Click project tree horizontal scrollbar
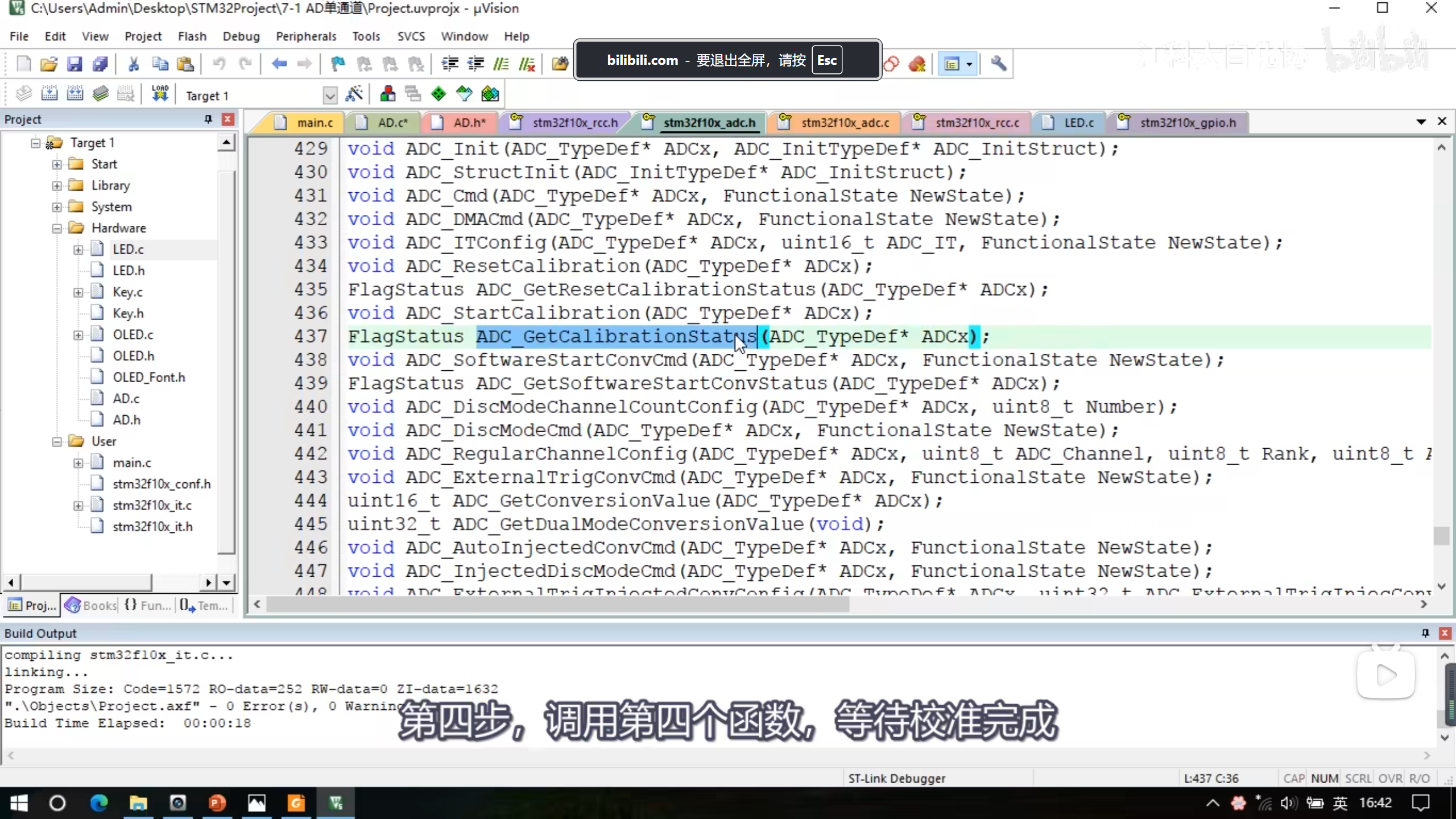Image resolution: width=1456 pixels, height=819 pixels. pos(85,582)
